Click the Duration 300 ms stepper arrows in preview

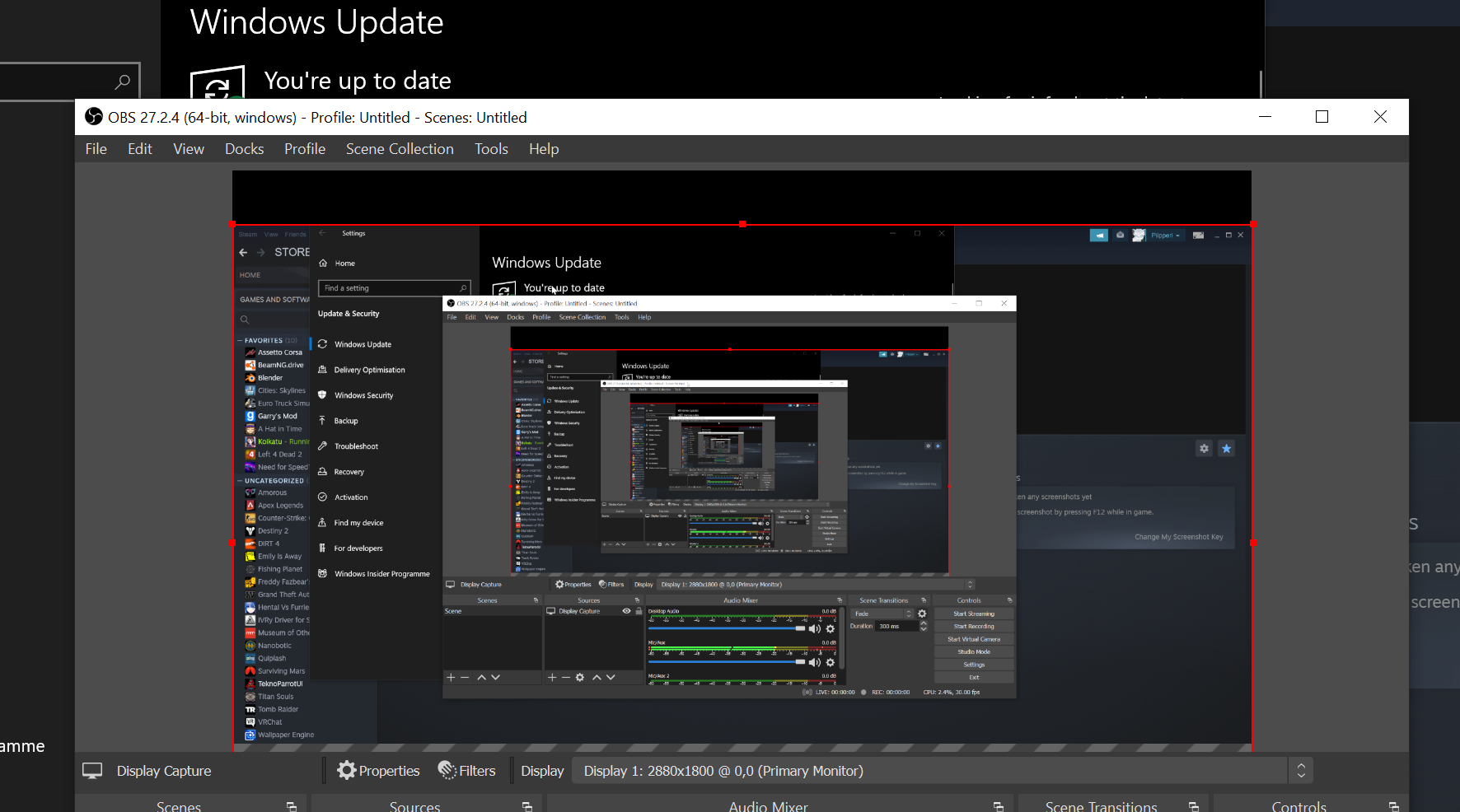tap(924, 626)
